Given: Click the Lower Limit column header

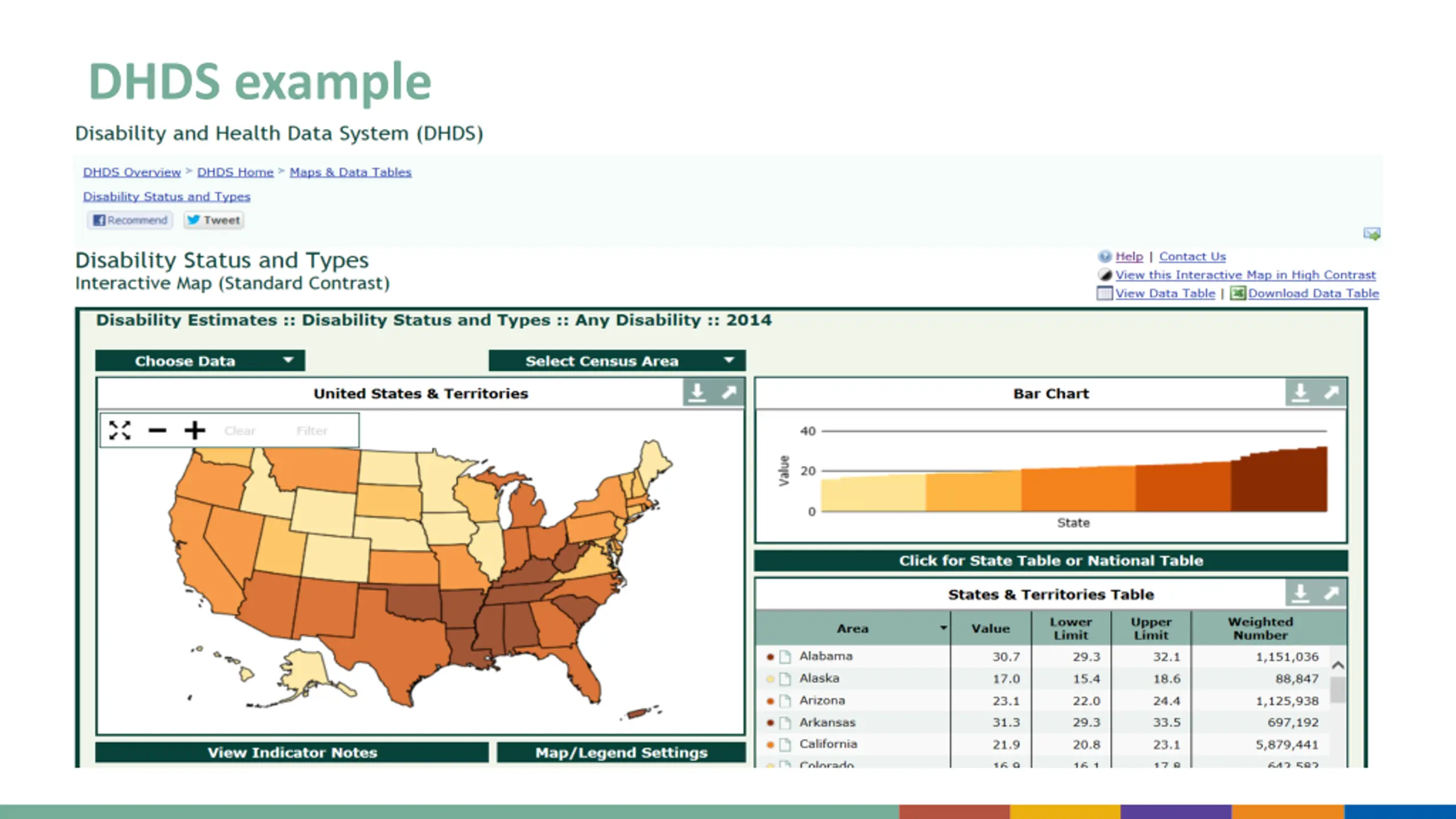Looking at the screenshot, I should [1071, 628].
